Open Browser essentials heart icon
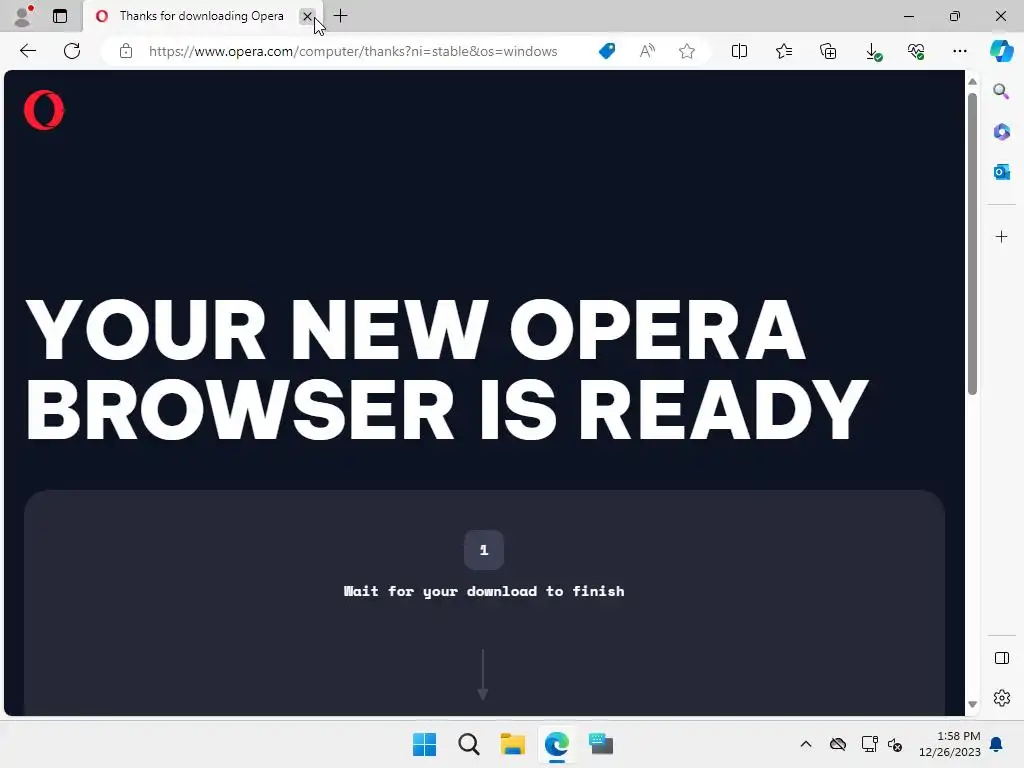Image resolution: width=1024 pixels, height=768 pixels. [x=916, y=51]
